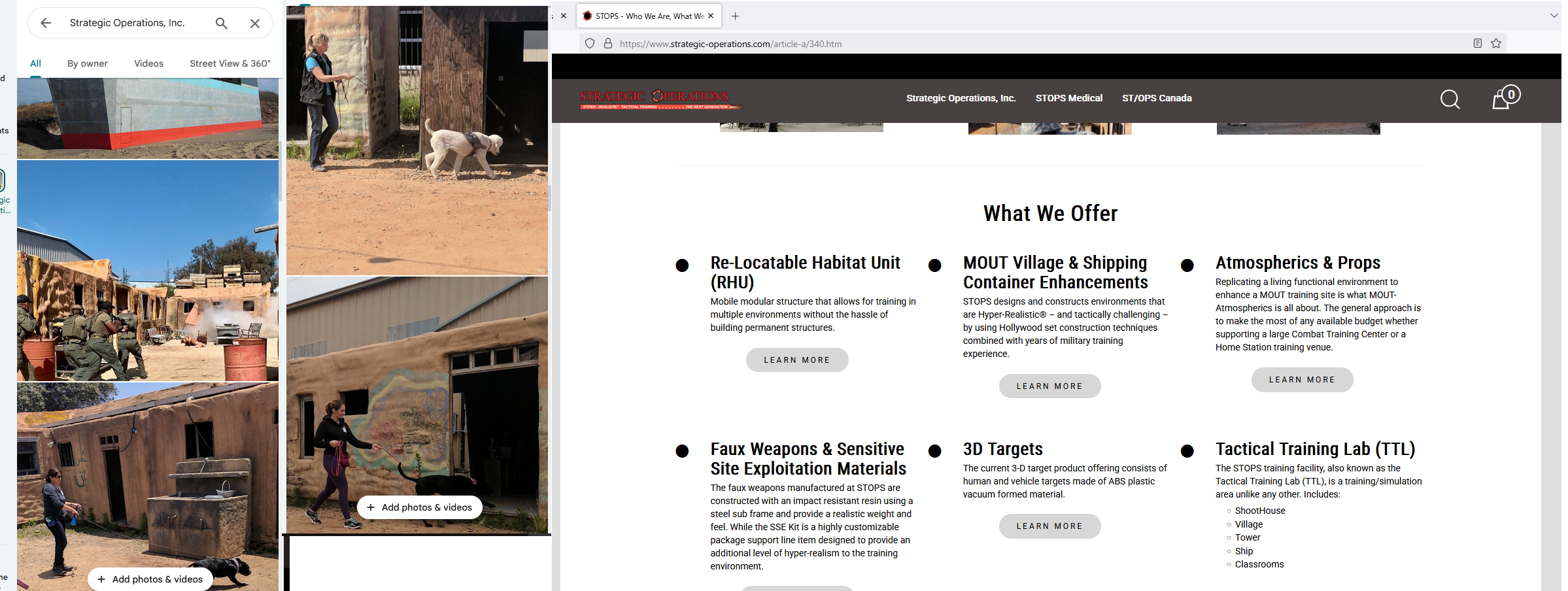This screenshot has width=1568, height=591.
Task: Click the Tactical Training Lab (TTL) heading
Action: point(1315,449)
